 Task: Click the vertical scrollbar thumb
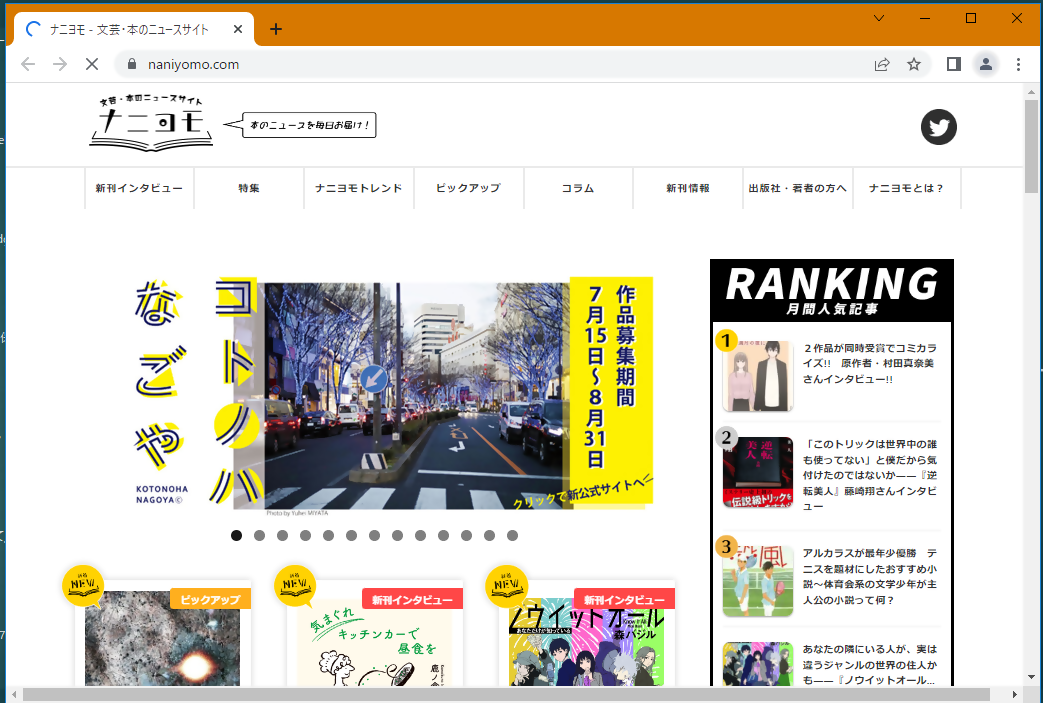point(1031,146)
